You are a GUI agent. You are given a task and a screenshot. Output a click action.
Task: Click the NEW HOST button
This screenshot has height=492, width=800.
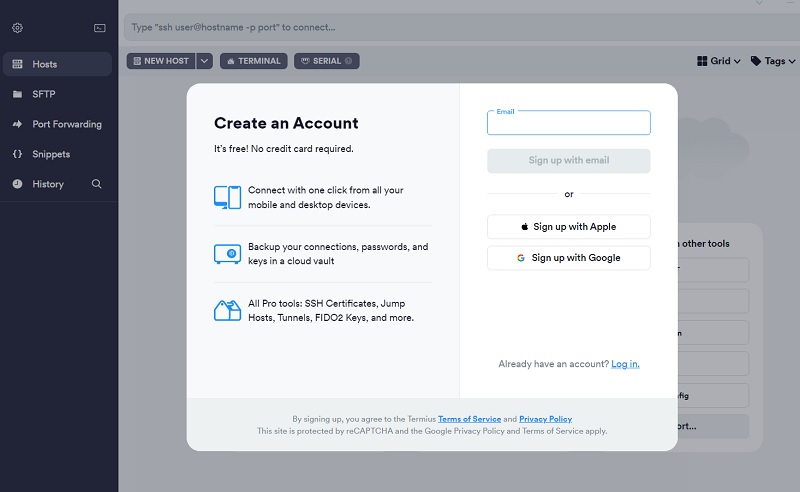coord(160,61)
